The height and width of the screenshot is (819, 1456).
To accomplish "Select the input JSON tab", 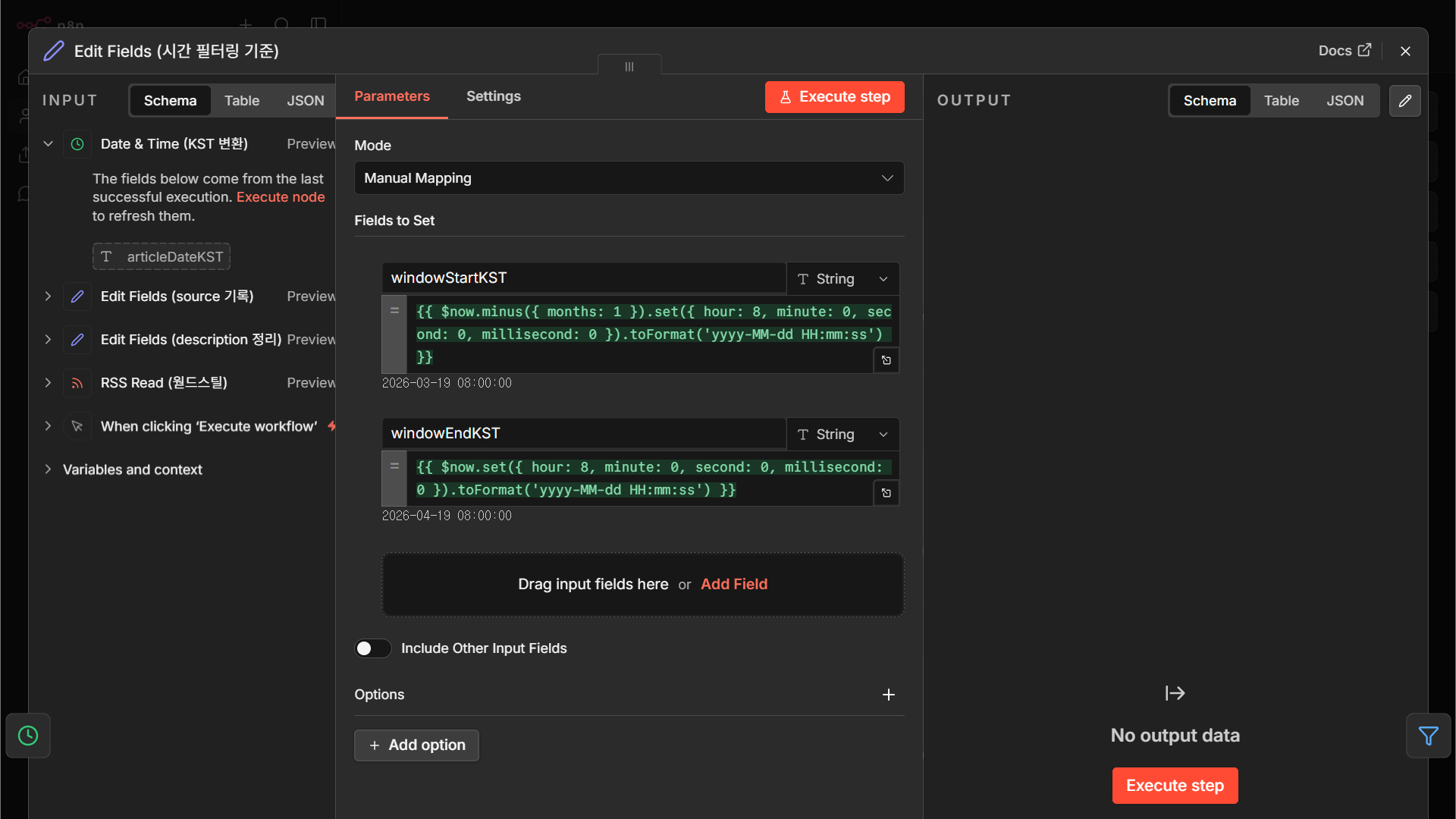I will point(306,101).
